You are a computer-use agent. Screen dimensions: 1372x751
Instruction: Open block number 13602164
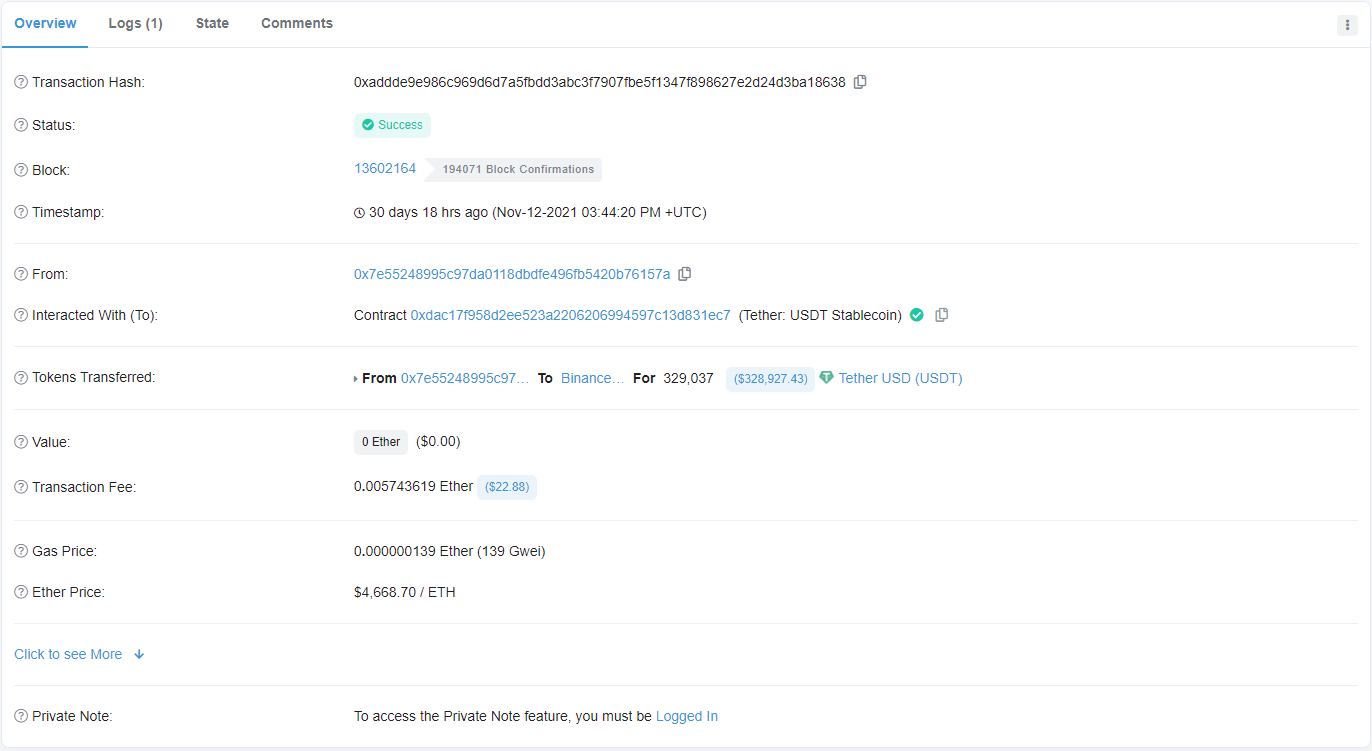pos(385,168)
